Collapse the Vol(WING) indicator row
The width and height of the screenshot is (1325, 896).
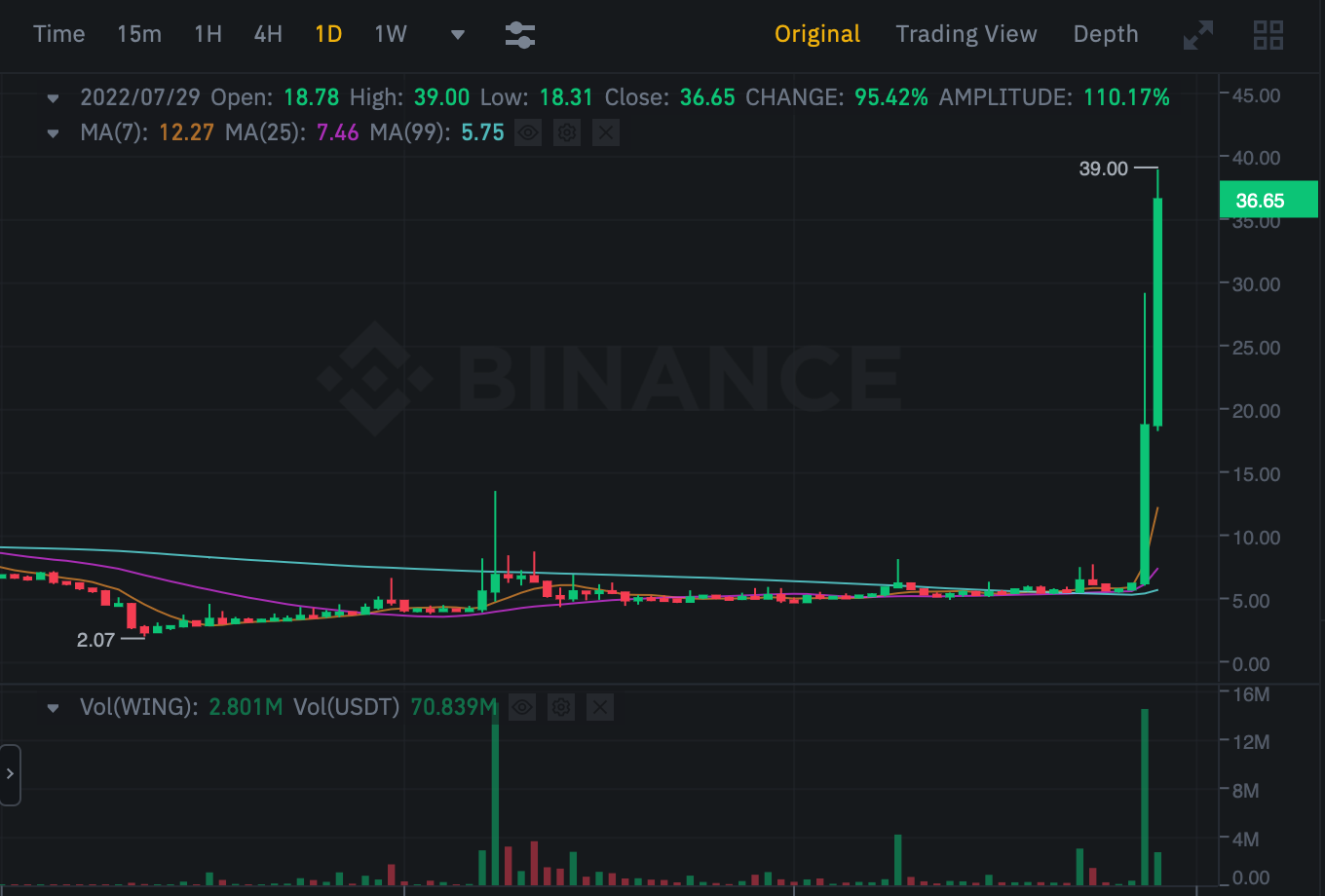54,708
